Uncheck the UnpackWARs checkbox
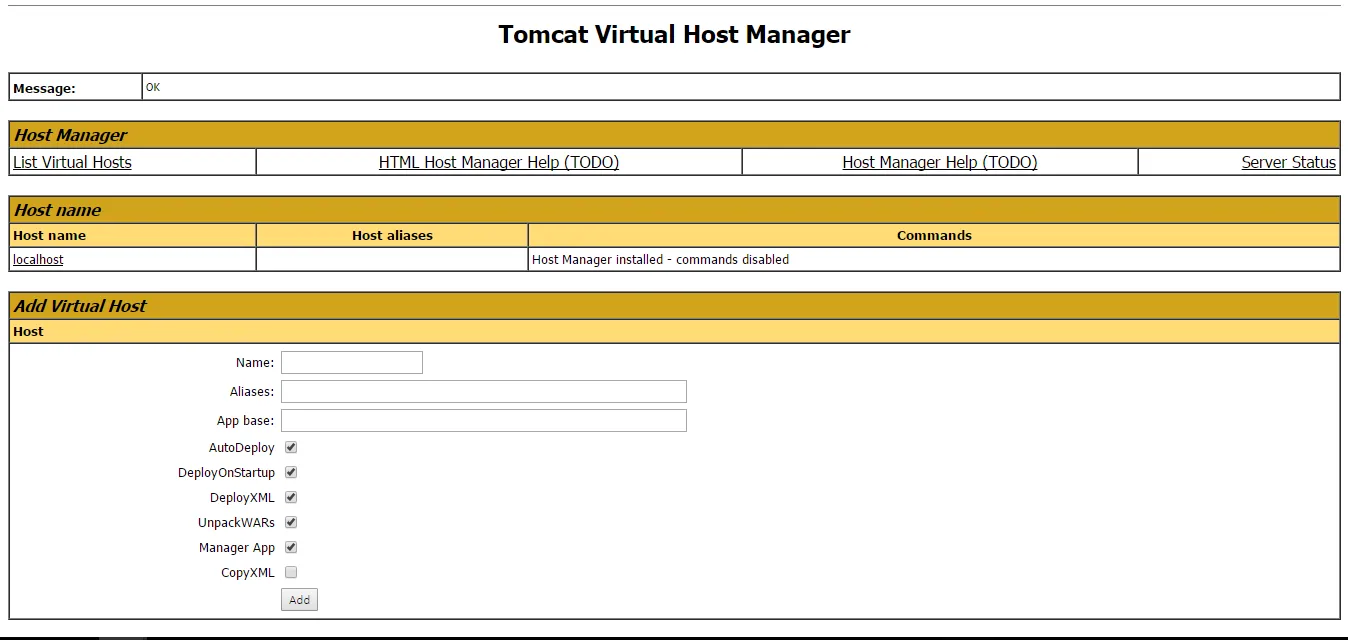This screenshot has width=1348, height=640. pos(291,522)
